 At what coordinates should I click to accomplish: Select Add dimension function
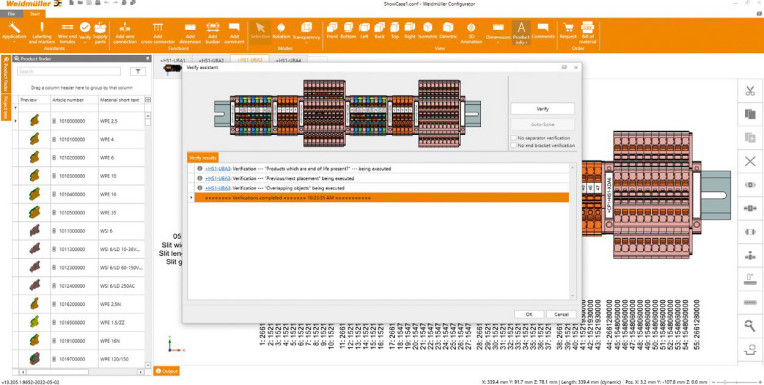(190, 33)
